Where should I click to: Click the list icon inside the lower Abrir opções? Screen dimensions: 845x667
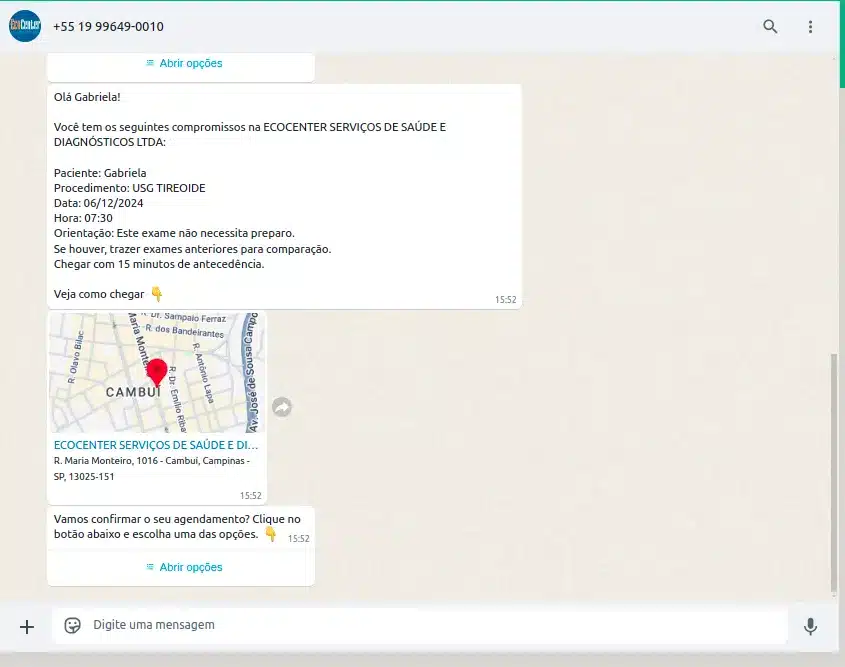[148, 567]
